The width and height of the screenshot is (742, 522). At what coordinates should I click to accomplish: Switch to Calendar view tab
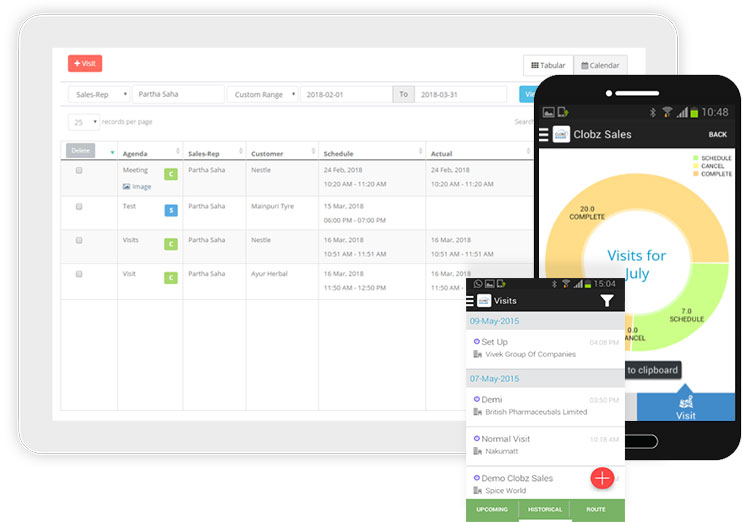tap(600, 65)
